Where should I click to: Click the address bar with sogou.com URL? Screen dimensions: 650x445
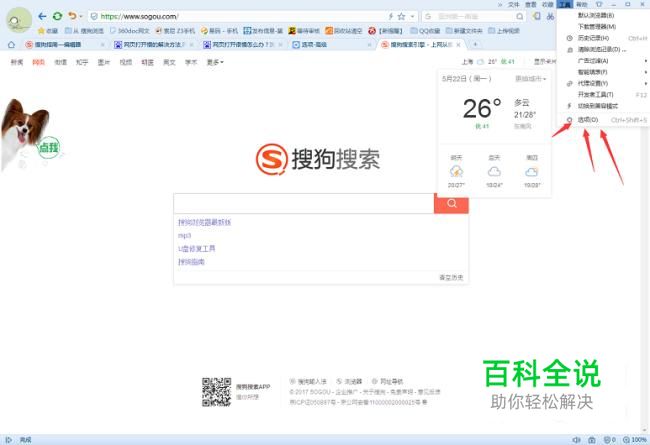click(240, 16)
